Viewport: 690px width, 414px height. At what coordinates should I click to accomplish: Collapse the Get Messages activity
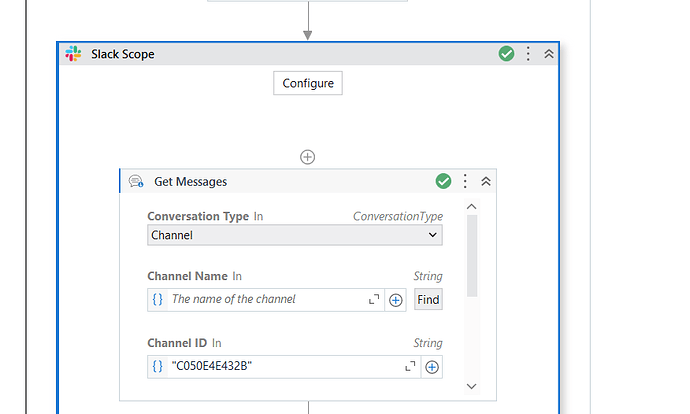486,181
